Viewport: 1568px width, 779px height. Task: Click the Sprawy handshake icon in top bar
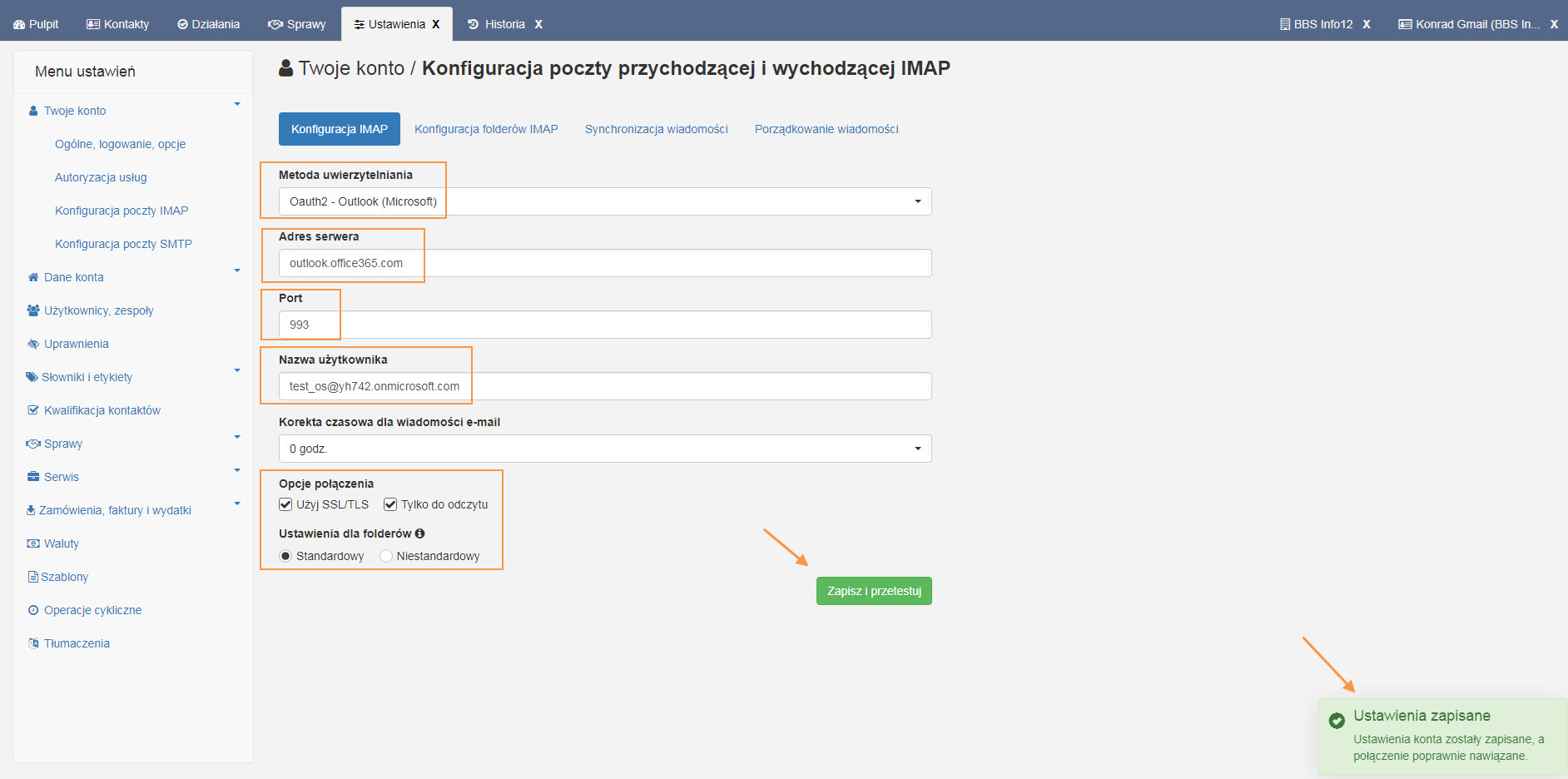tap(275, 25)
